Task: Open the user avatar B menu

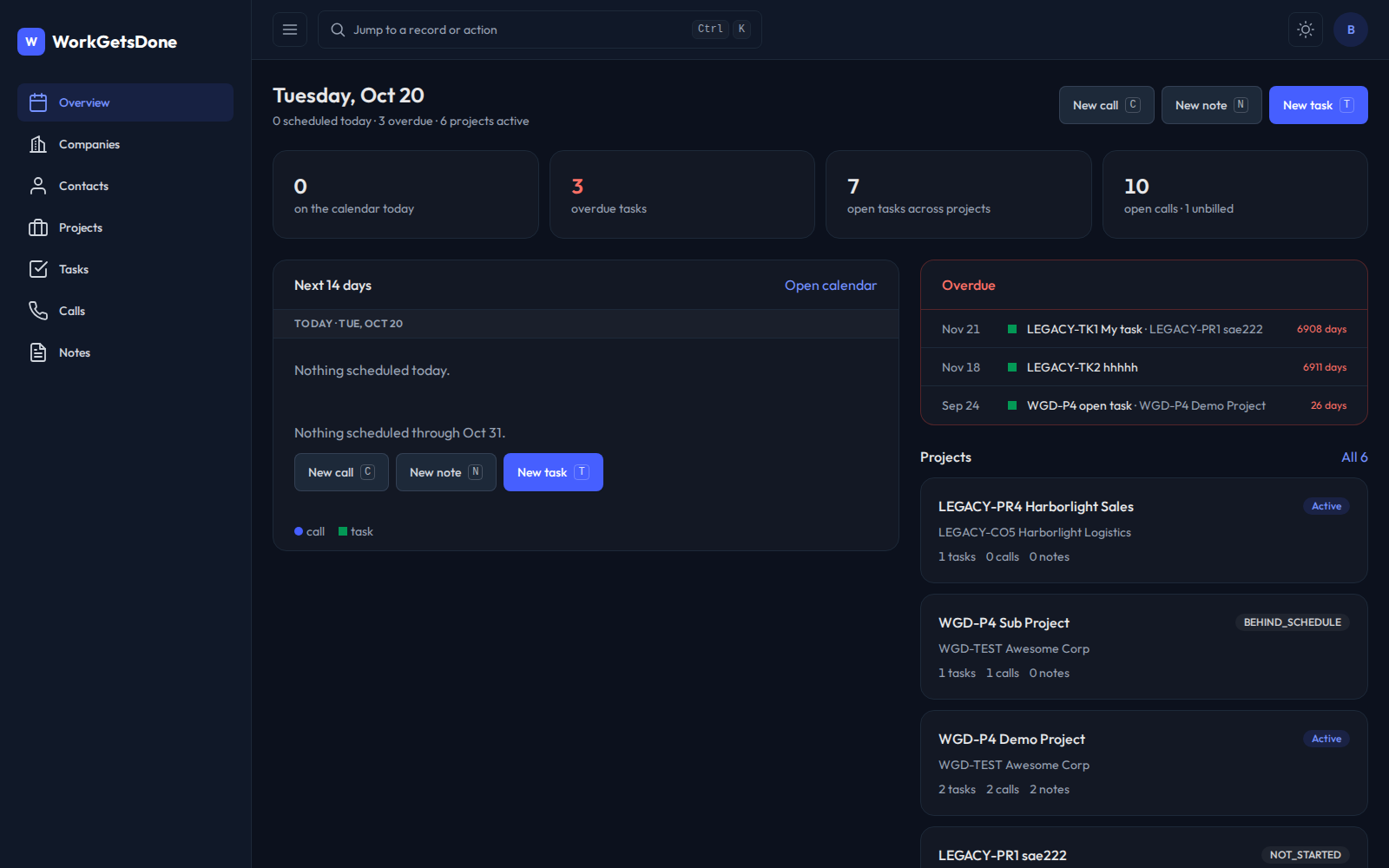Action: (x=1351, y=30)
